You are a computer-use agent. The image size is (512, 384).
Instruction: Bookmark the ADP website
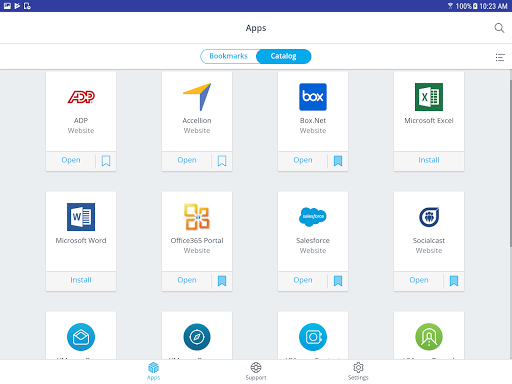(106, 161)
